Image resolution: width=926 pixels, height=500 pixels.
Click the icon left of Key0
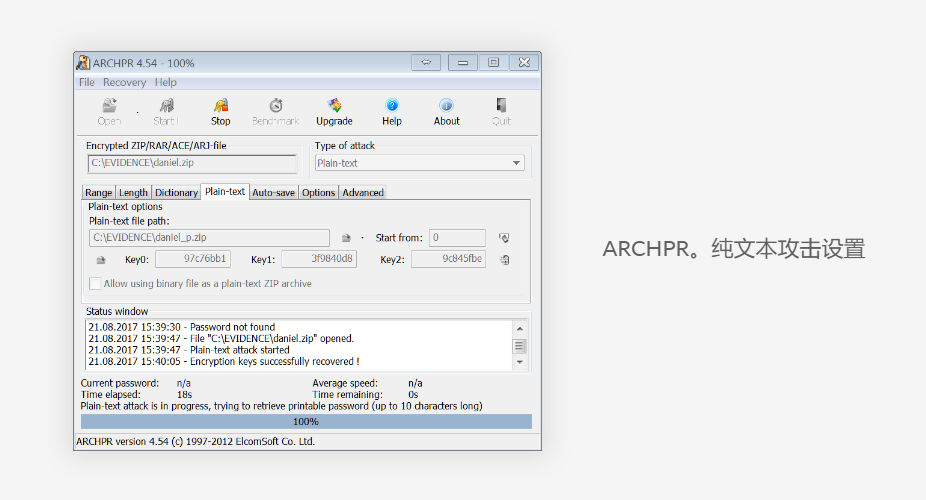point(101,260)
